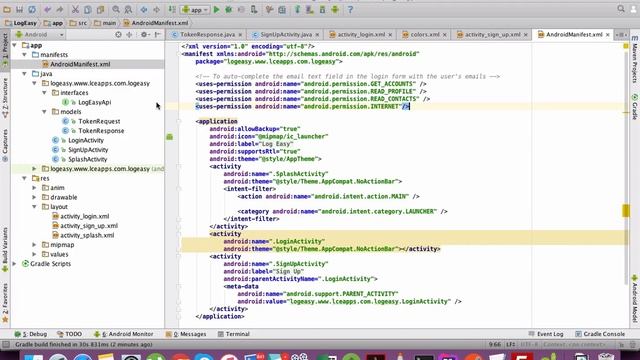This screenshot has width=640, height=360.
Task: Open the Gradle side panel tab
Action: (635, 107)
